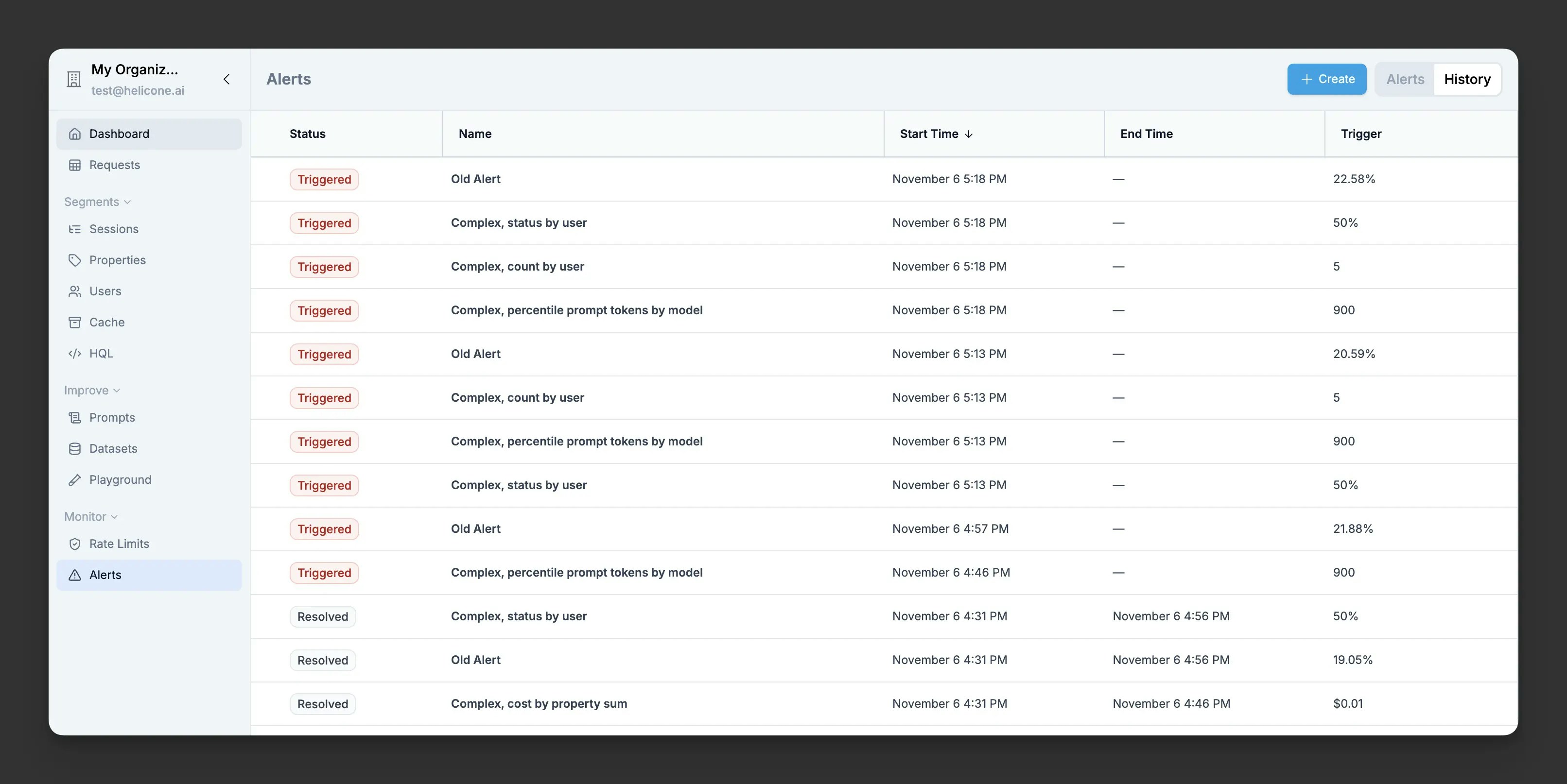Viewport: 1567px width, 784px height.
Task: Open Rate Limits under Monitor
Action: (x=119, y=544)
